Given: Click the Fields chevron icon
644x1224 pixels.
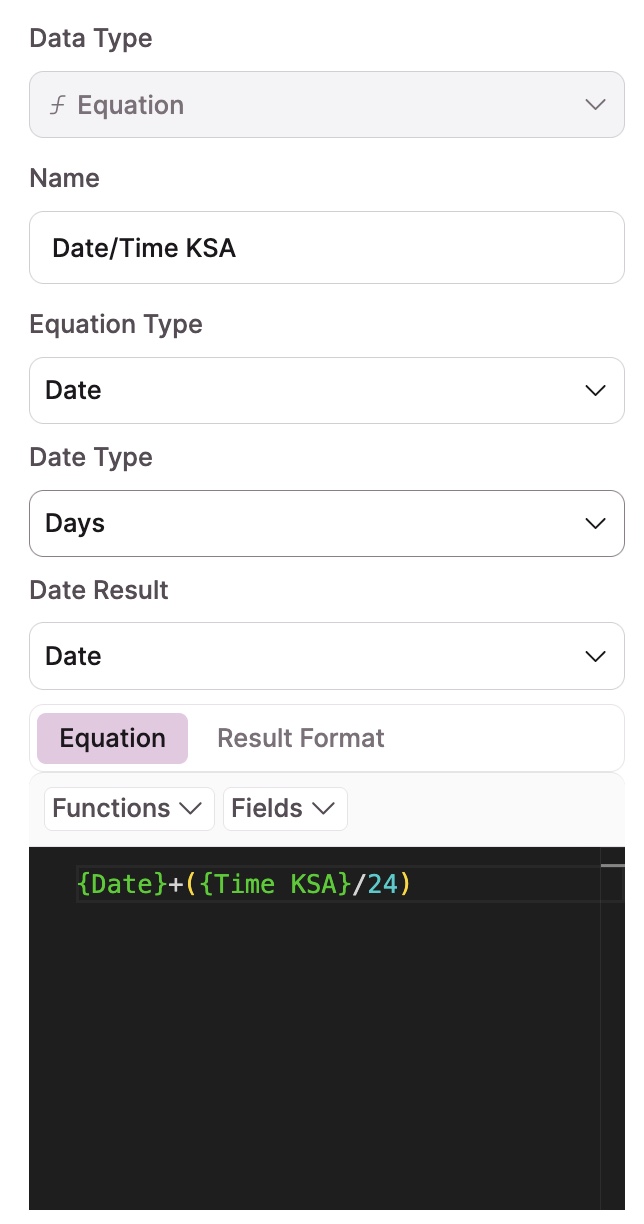Looking at the screenshot, I should click(x=323, y=809).
